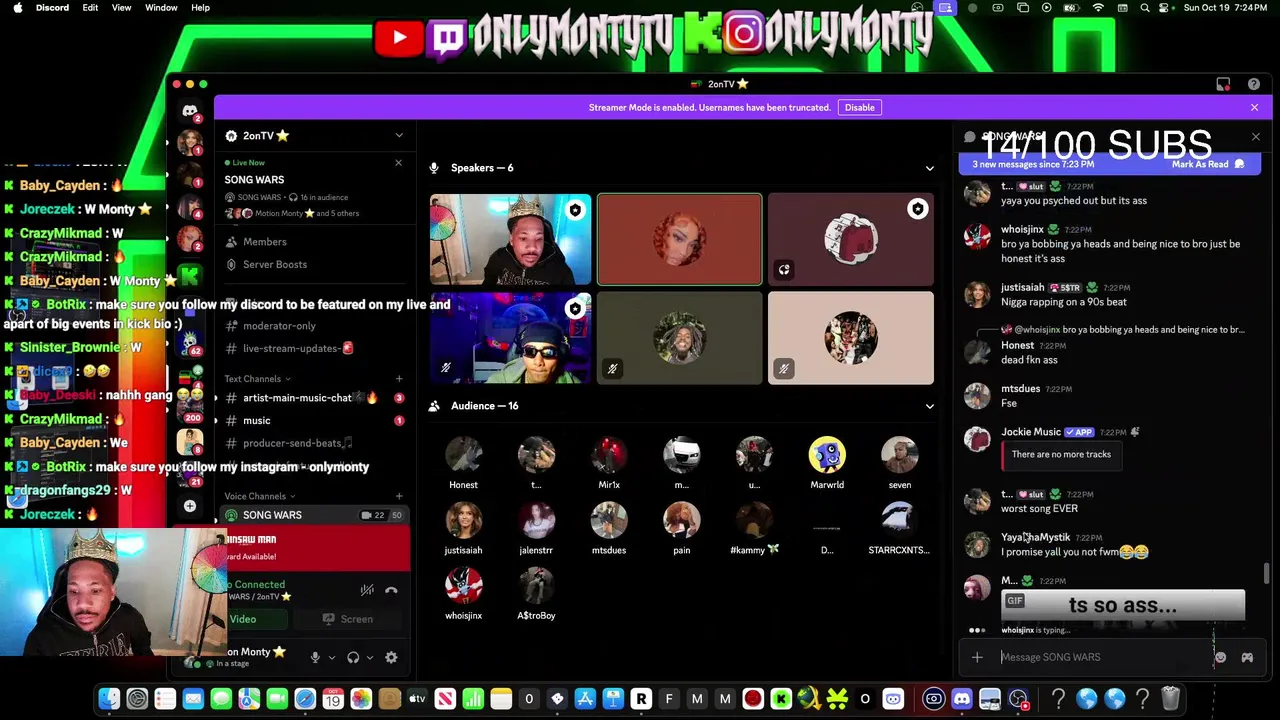
Task: Open apps/activities icon in message bar
Action: click(1247, 657)
